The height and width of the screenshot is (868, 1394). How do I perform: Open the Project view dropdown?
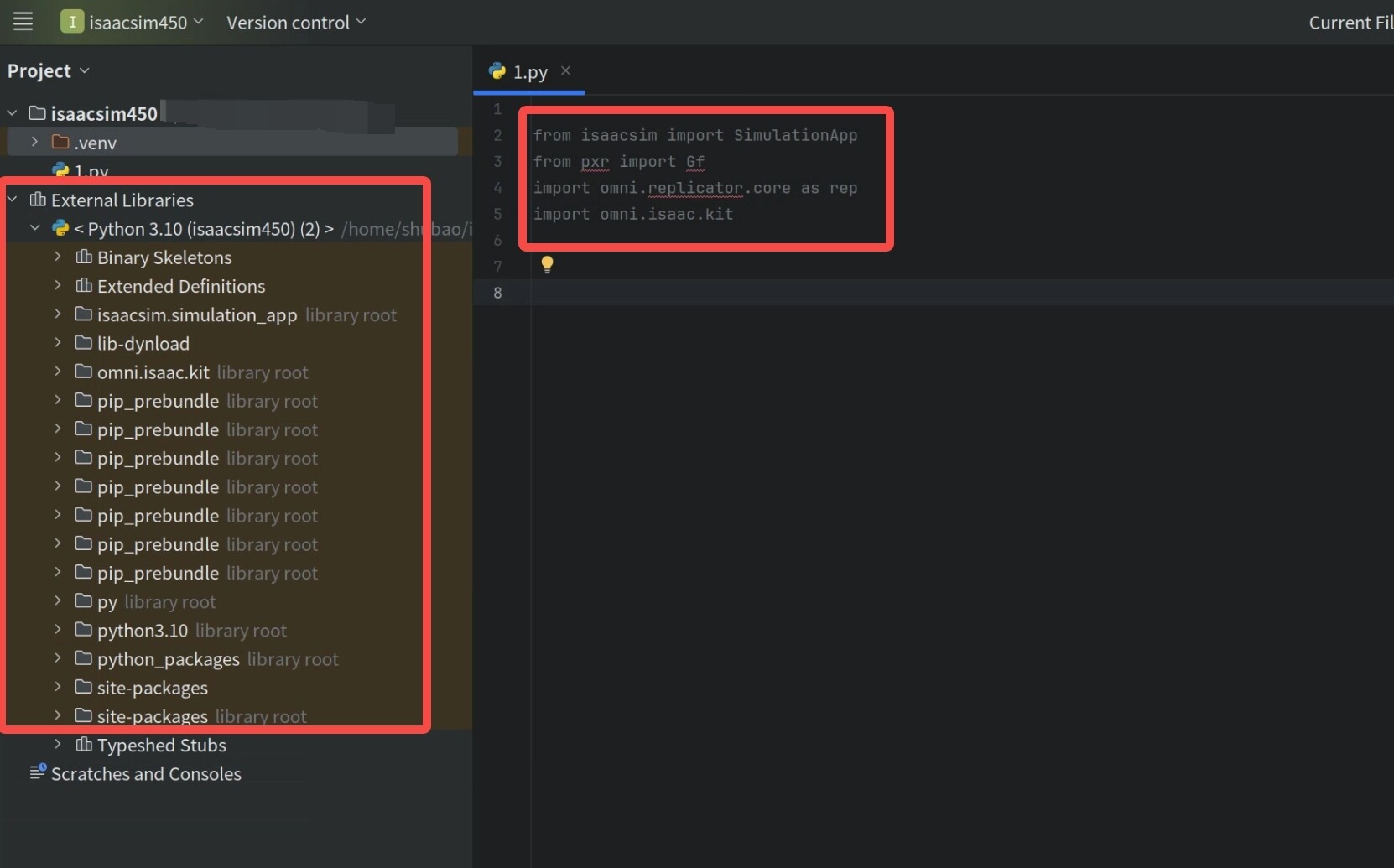[48, 71]
